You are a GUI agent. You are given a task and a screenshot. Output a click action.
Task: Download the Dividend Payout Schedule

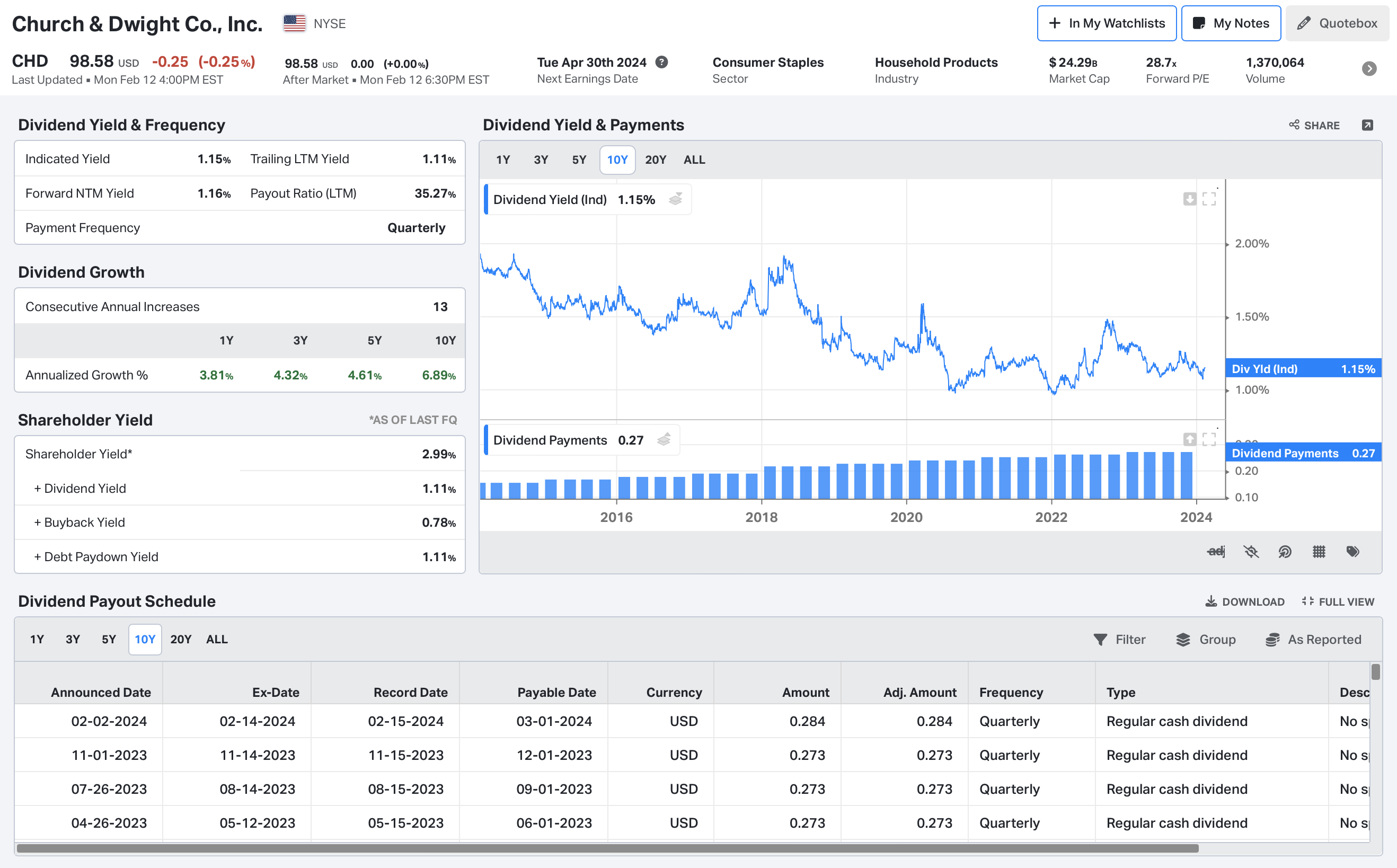click(x=1244, y=601)
